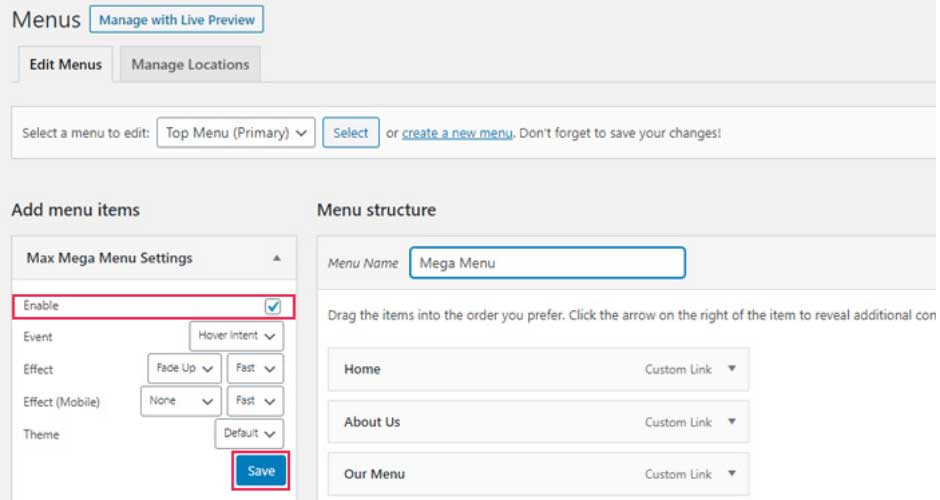Toggle the Enable checkbox for Max Mega Menu
The height and width of the screenshot is (500, 940).
pos(273,306)
